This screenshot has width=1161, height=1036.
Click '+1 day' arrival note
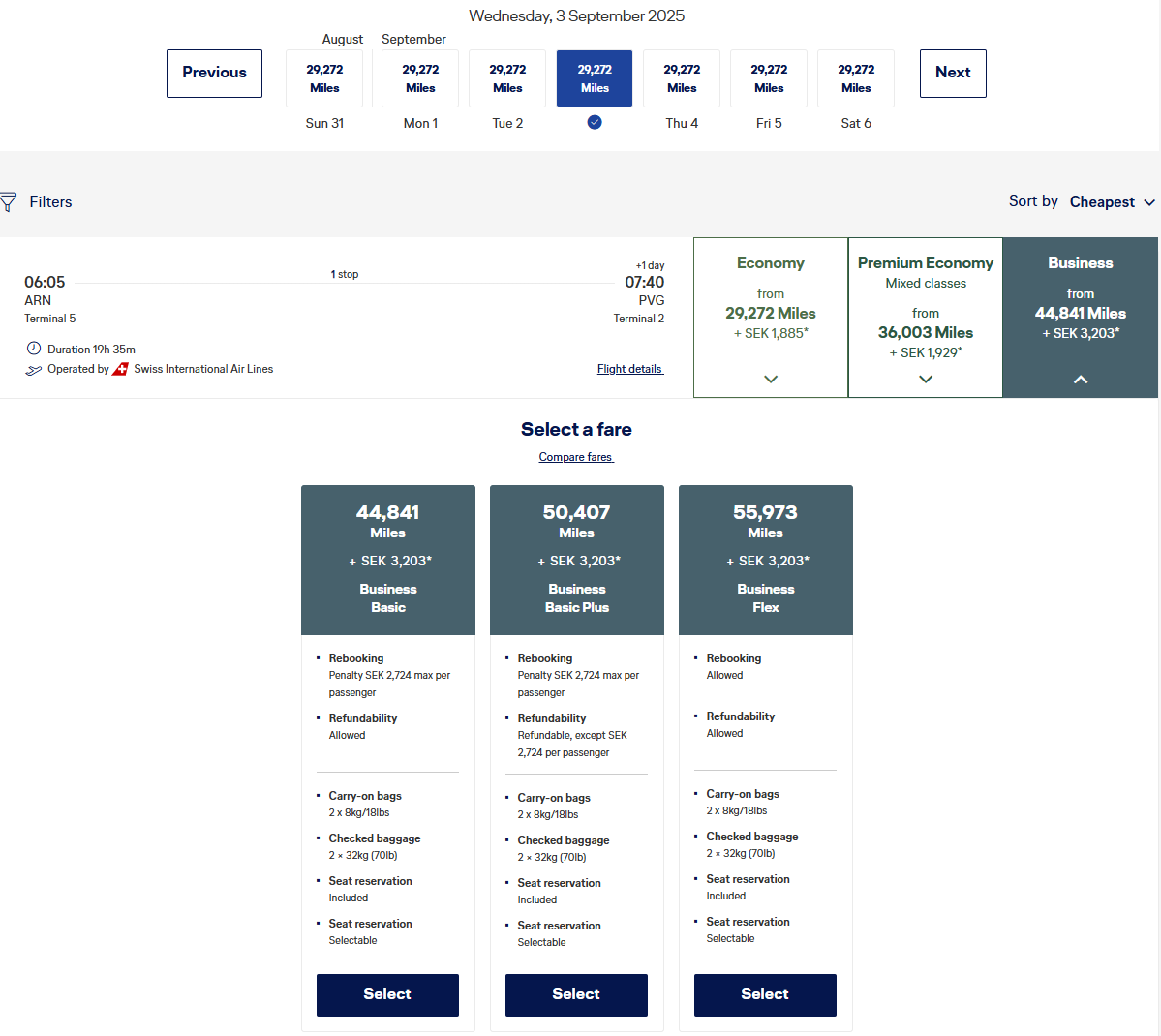650,265
